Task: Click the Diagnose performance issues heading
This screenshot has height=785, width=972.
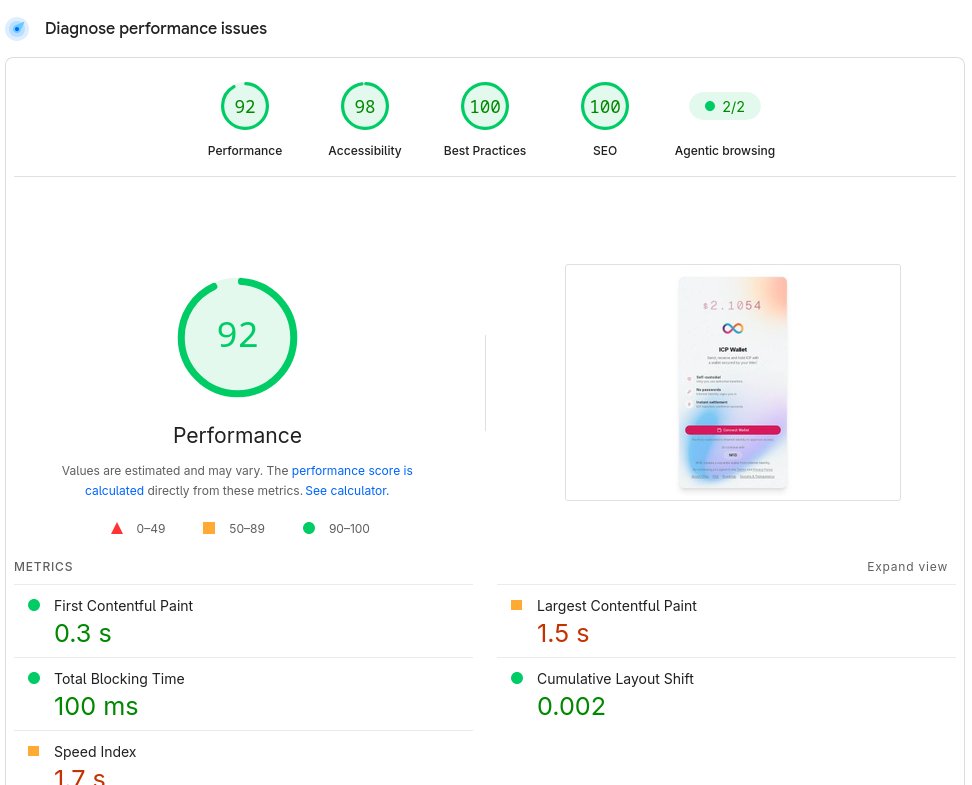Action: click(x=156, y=29)
